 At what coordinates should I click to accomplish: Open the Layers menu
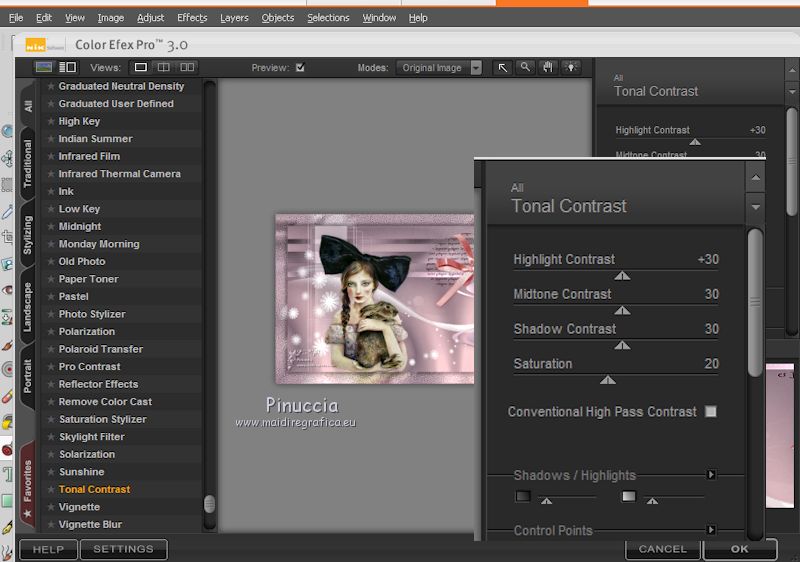(234, 18)
